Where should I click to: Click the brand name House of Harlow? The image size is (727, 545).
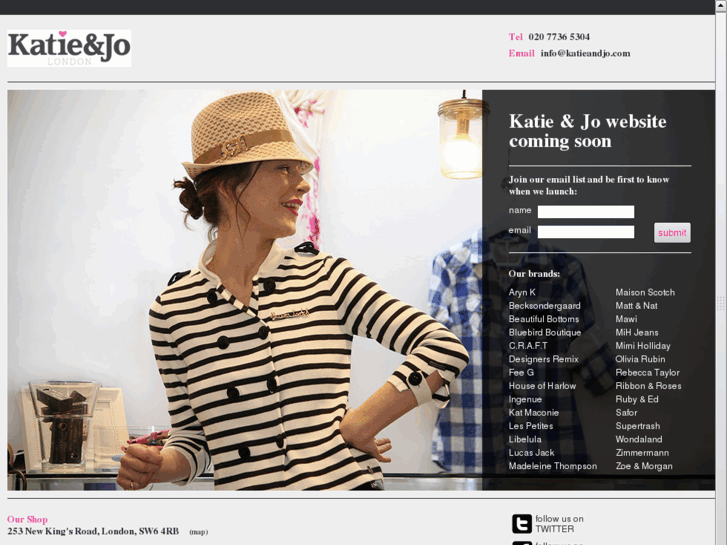(542, 386)
